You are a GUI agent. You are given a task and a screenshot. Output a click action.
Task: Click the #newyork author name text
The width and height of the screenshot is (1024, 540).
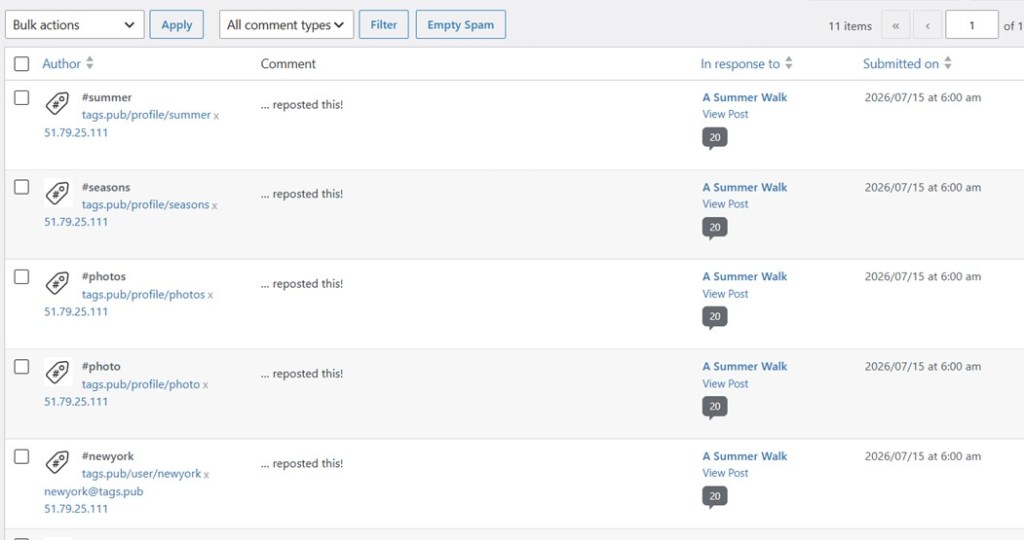[108, 456]
